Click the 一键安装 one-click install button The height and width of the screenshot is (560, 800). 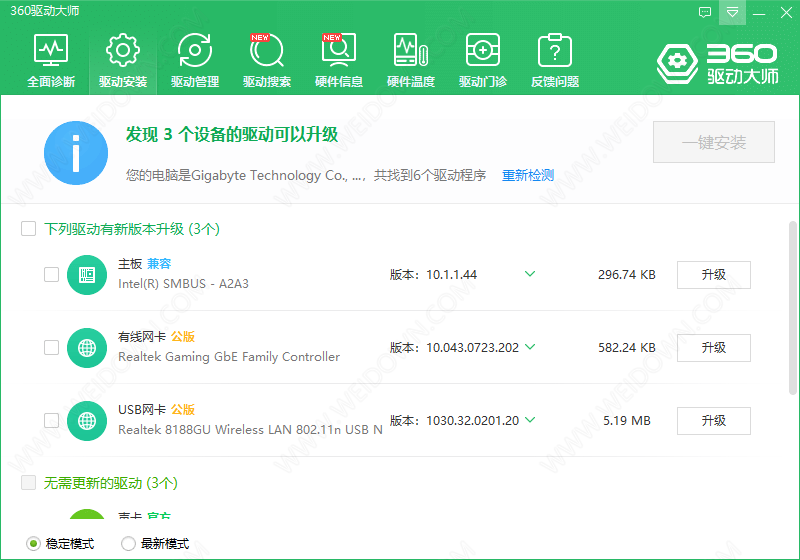click(714, 142)
